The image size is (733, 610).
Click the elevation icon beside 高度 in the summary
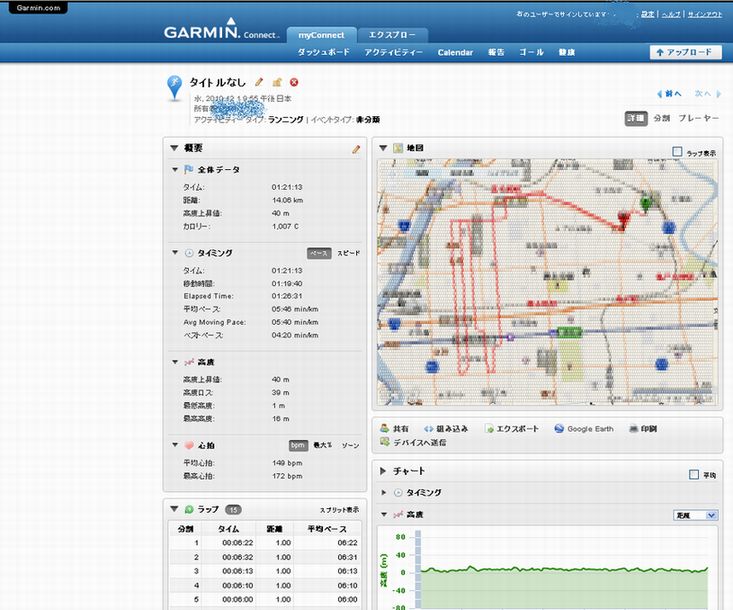[189, 362]
